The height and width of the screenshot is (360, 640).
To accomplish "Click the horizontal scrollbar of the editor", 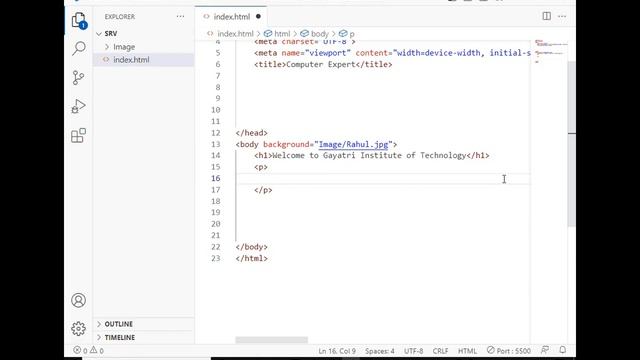I will tap(271, 340).
